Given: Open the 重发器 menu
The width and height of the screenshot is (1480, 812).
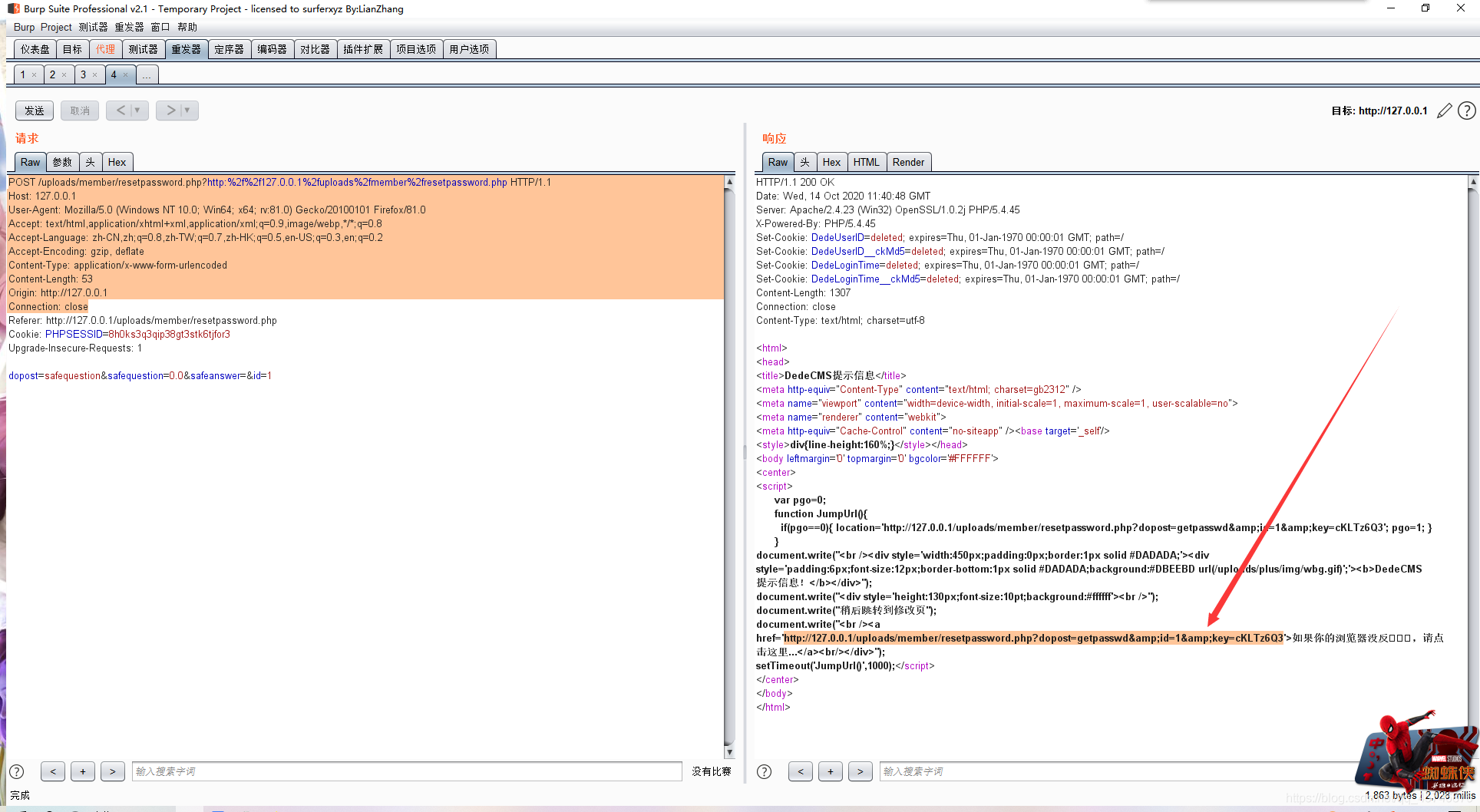Looking at the screenshot, I should coord(129,27).
